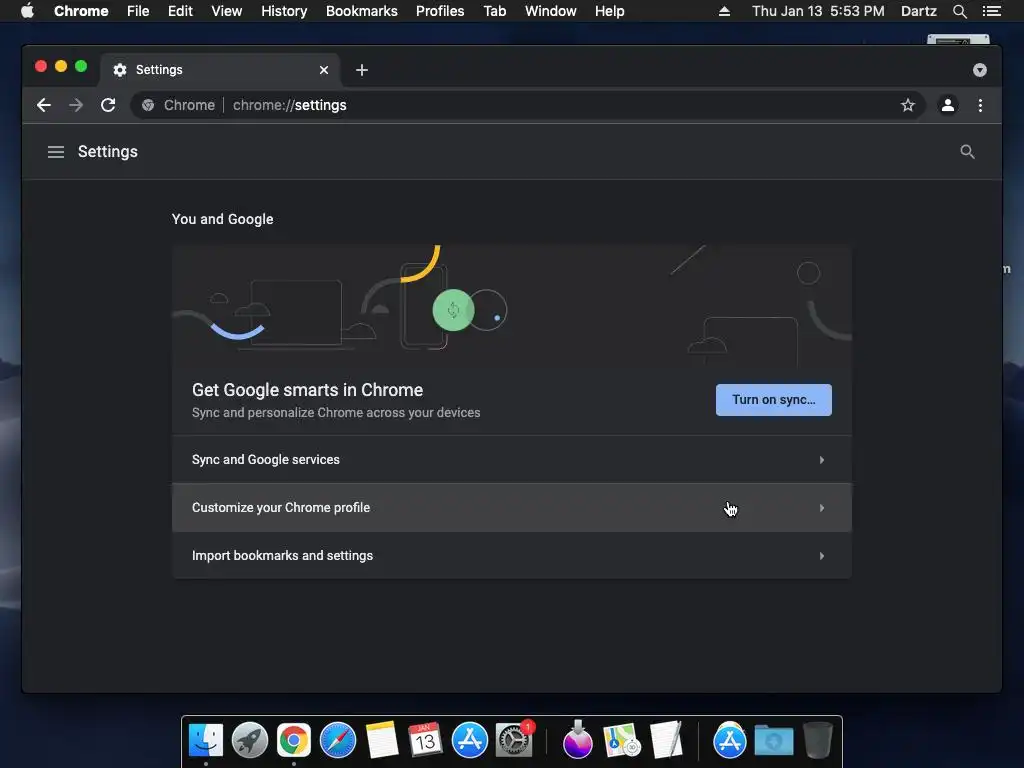This screenshot has width=1024, height=768.
Task: Expand the Sync and Google services arrow
Action: 822,460
